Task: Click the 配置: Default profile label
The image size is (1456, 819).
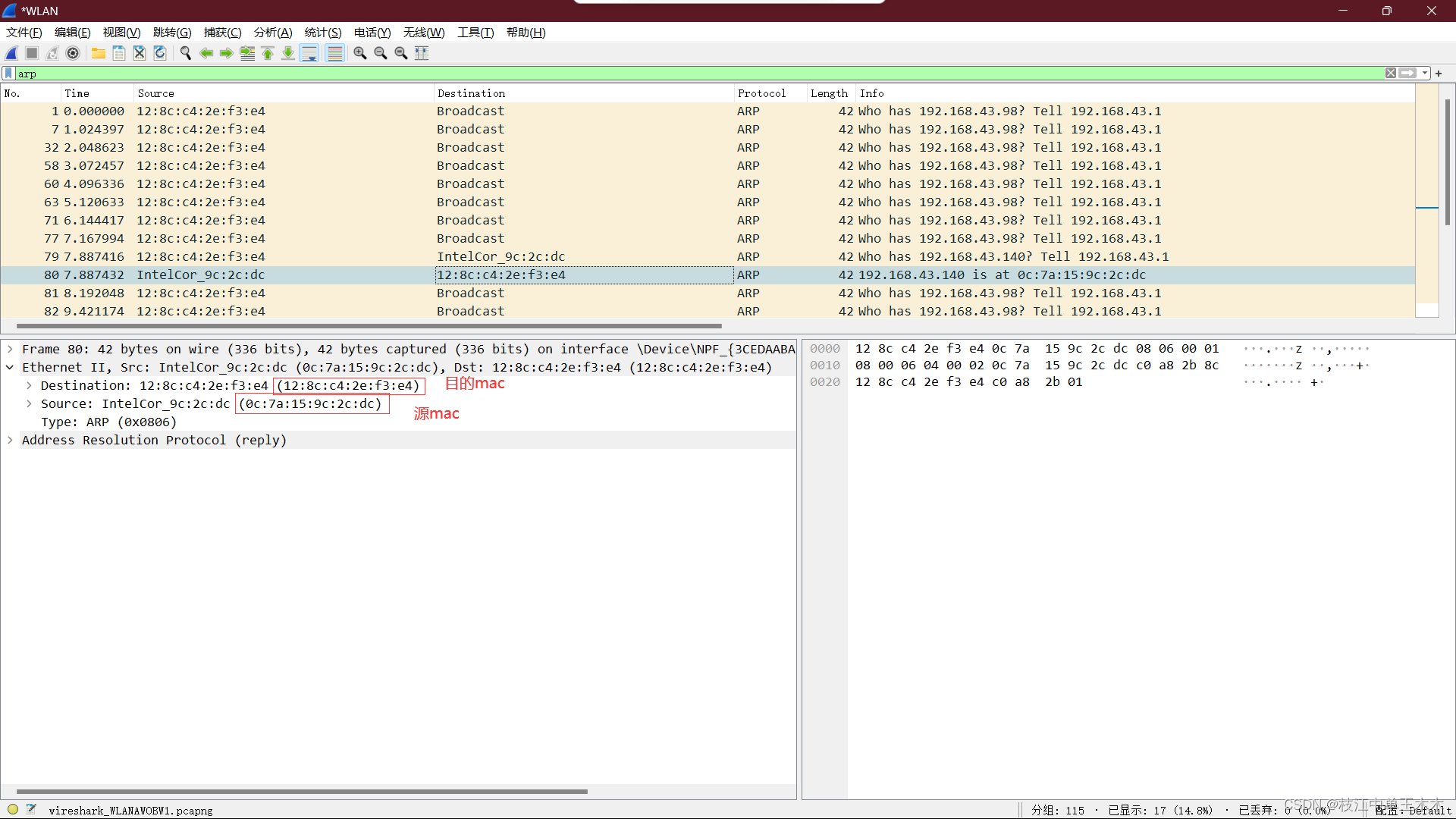Action: click(x=1414, y=811)
